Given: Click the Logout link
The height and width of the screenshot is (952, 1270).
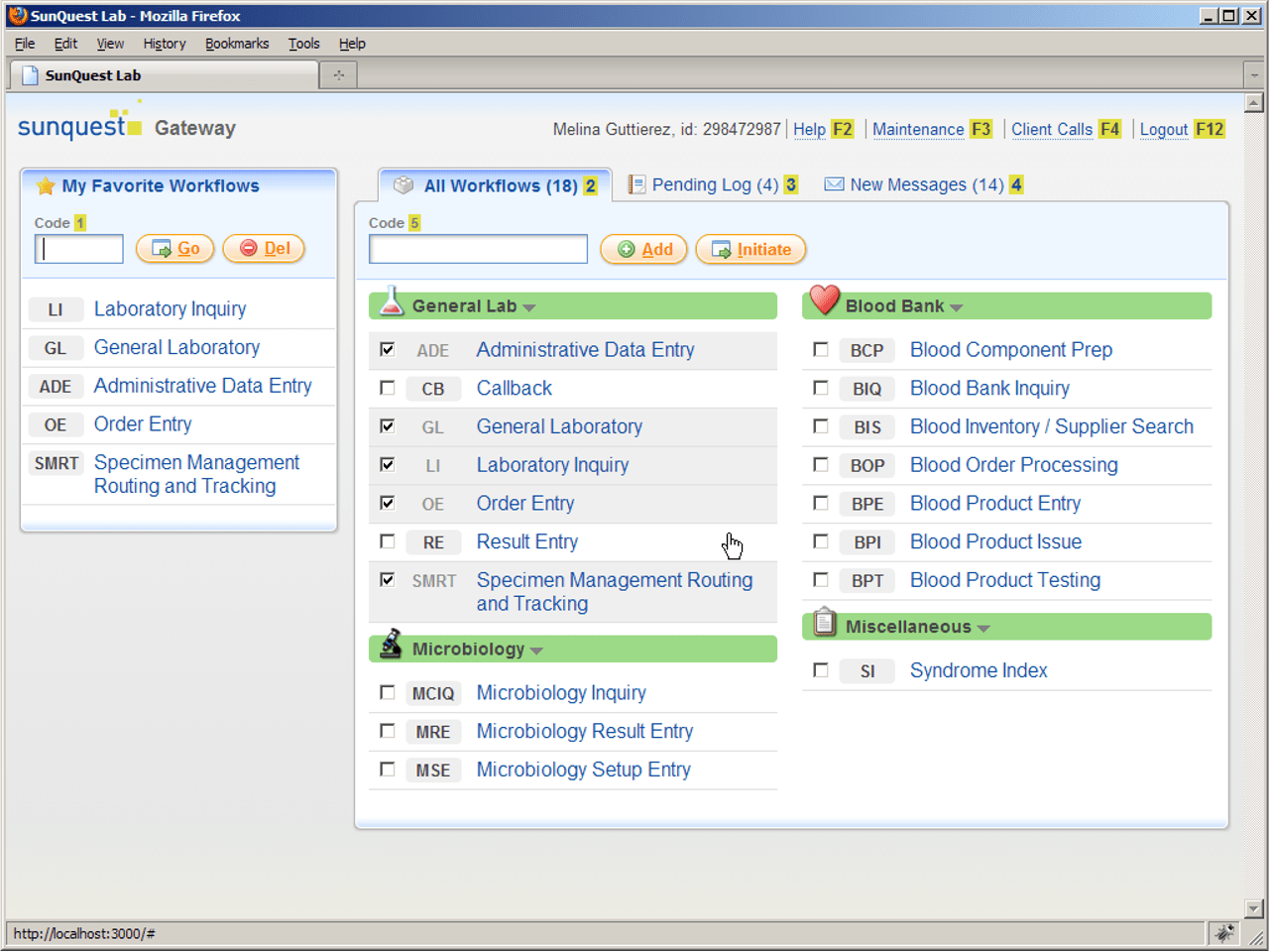Looking at the screenshot, I should 1164,130.
